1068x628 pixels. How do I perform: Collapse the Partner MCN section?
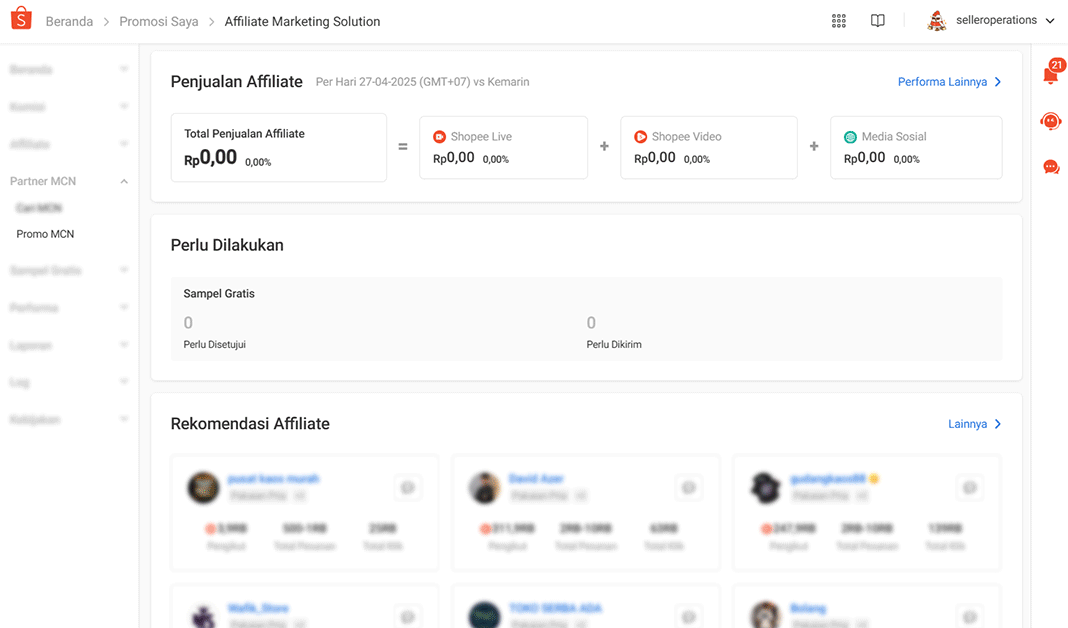coord(124,181)
